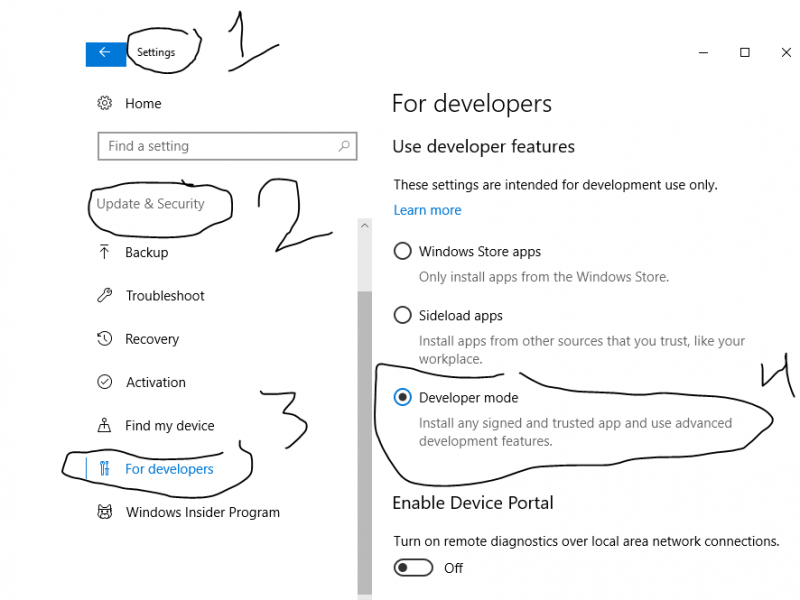Enable the Developer mode radio button

point(402,397)
